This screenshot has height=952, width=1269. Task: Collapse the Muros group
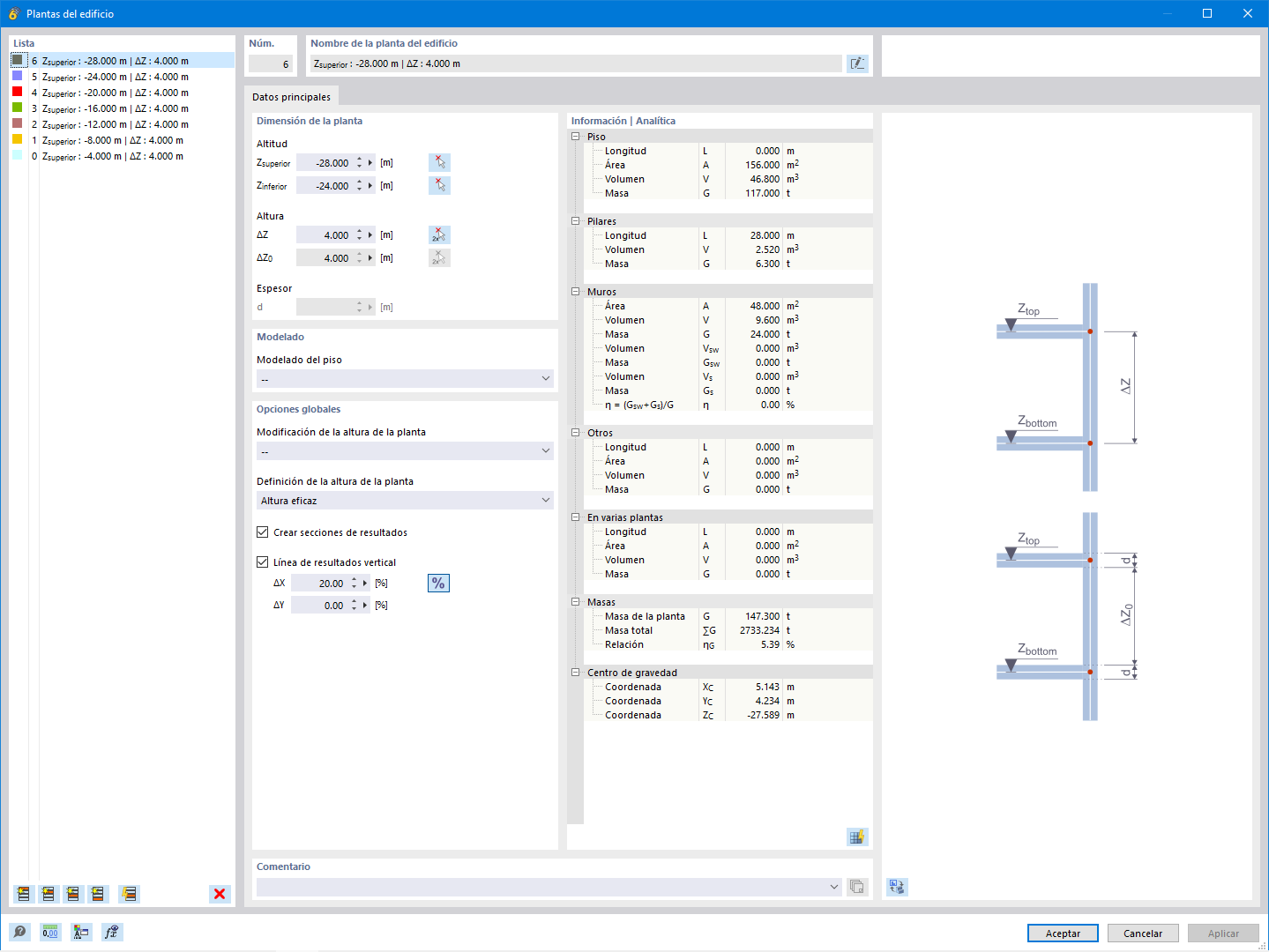click(x=576, y=292)
